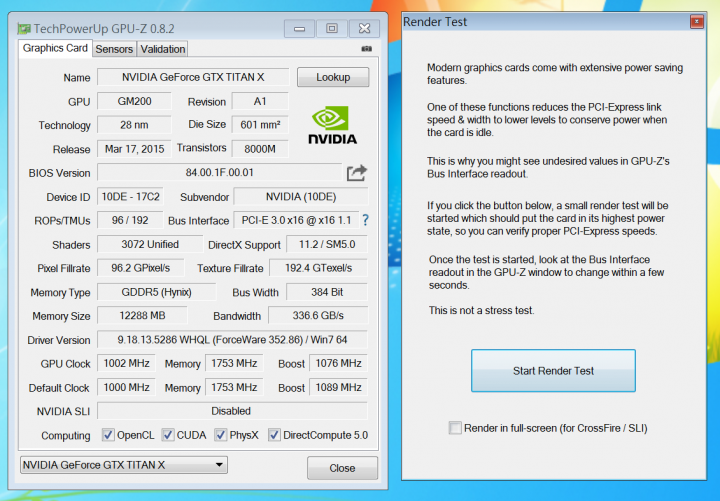720x501 pixels.
Task: Click the BIOS export share icon
Action: (357, 173)
